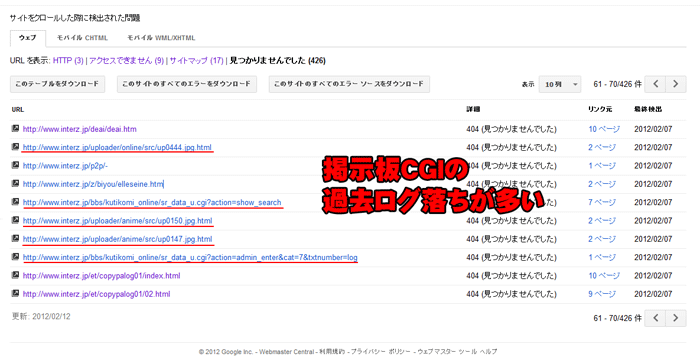Image resolution: width=700 pixels, height=360 pixels.
Task: Open the copypalog01/index.html URL link
Action: click(101, 276)
